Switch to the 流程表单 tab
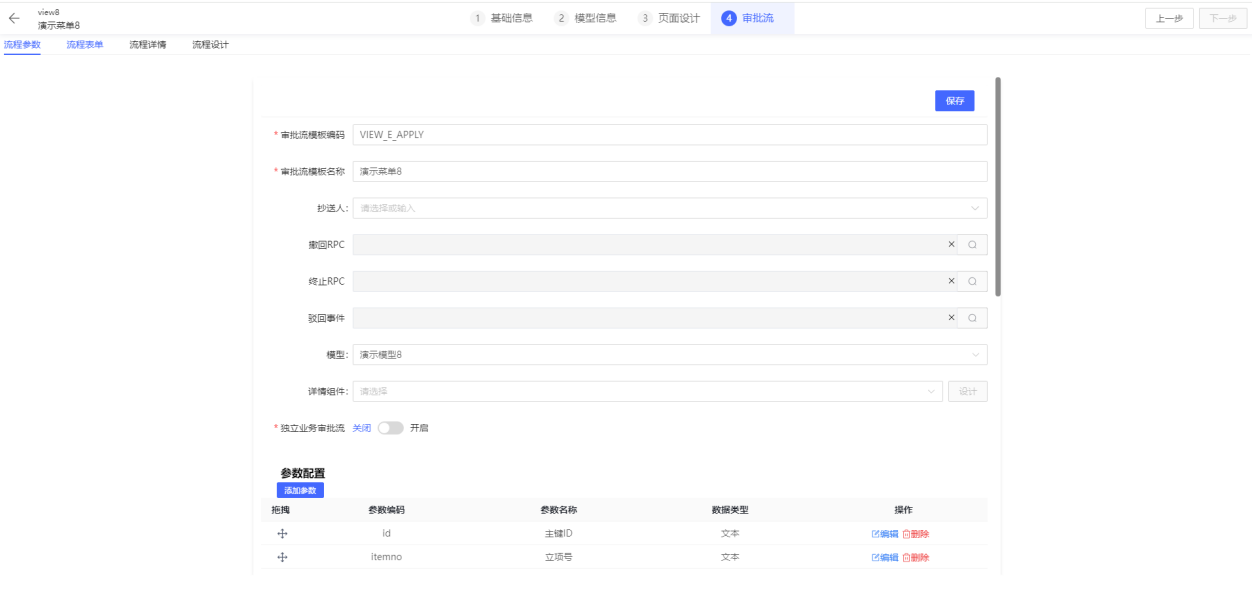The image size is (1252, 602). click(85, 45)
